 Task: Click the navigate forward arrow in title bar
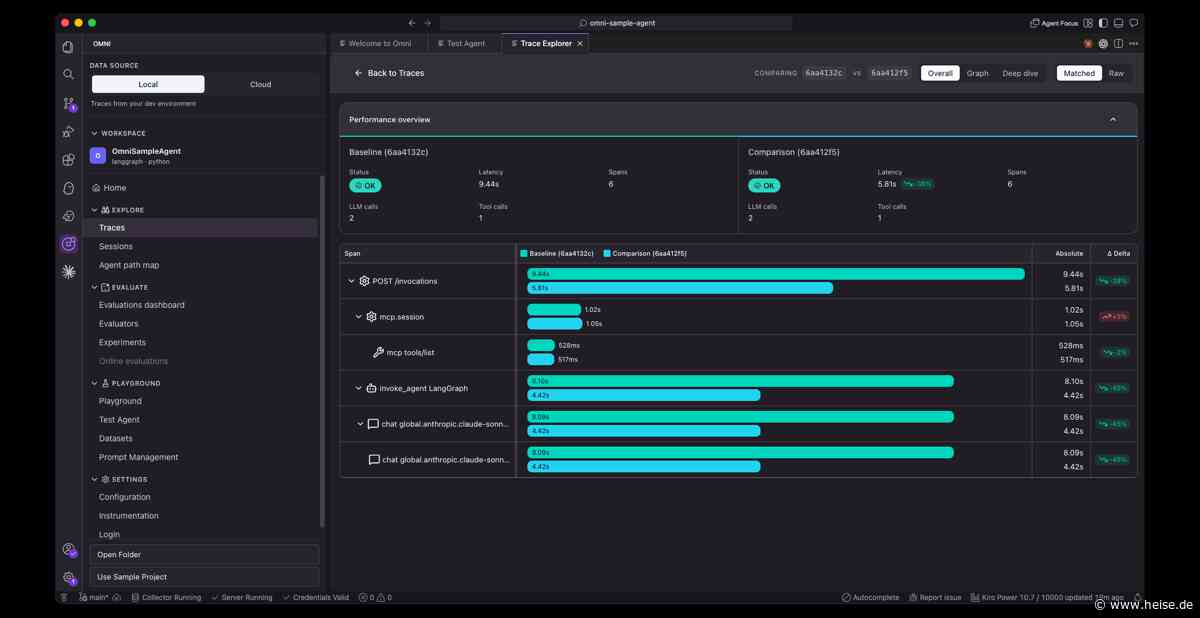(428, 22)
